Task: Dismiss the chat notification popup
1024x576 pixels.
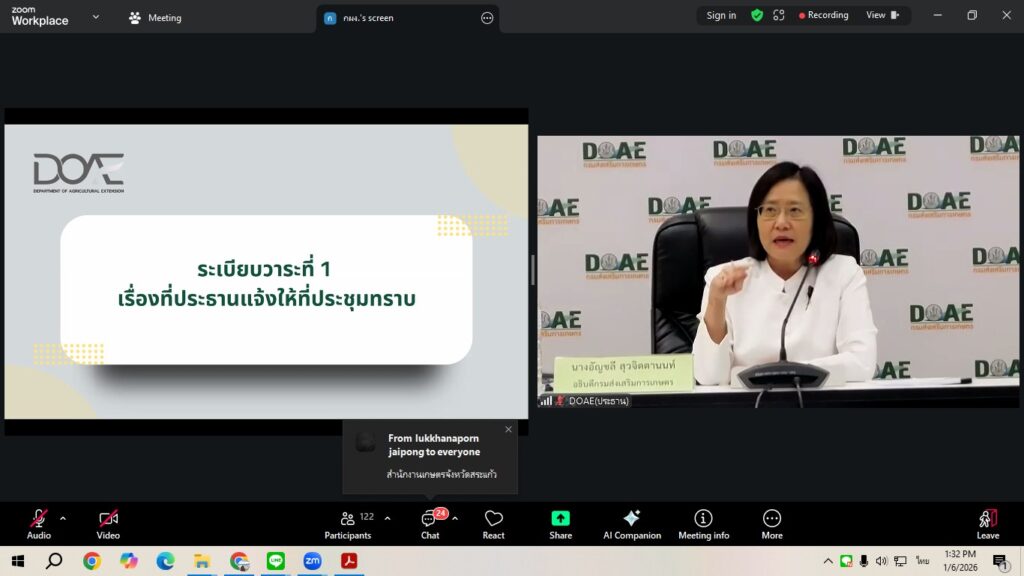Action: click(508, 429)
